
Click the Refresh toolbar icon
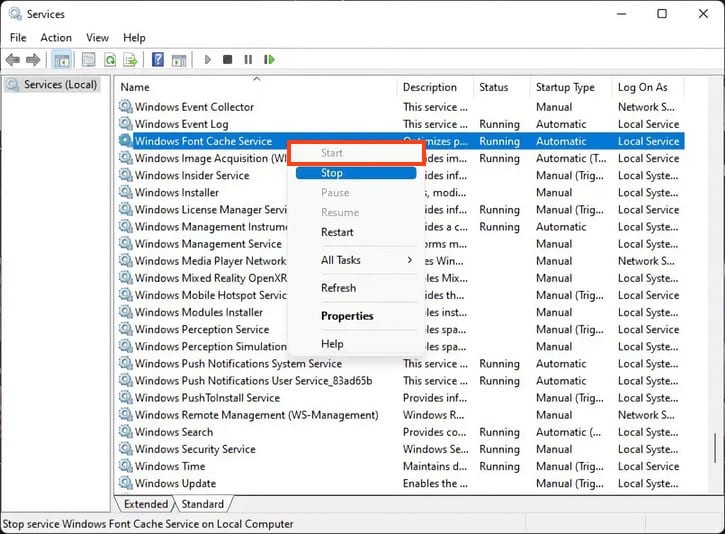point(110,60)
